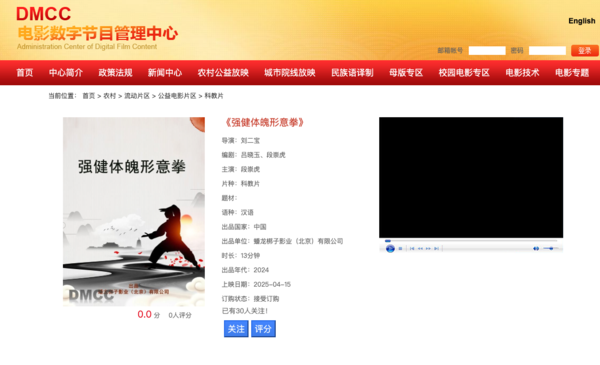Open the 母版专区 navigation item
600x365 pixels.
pos(406,73)
